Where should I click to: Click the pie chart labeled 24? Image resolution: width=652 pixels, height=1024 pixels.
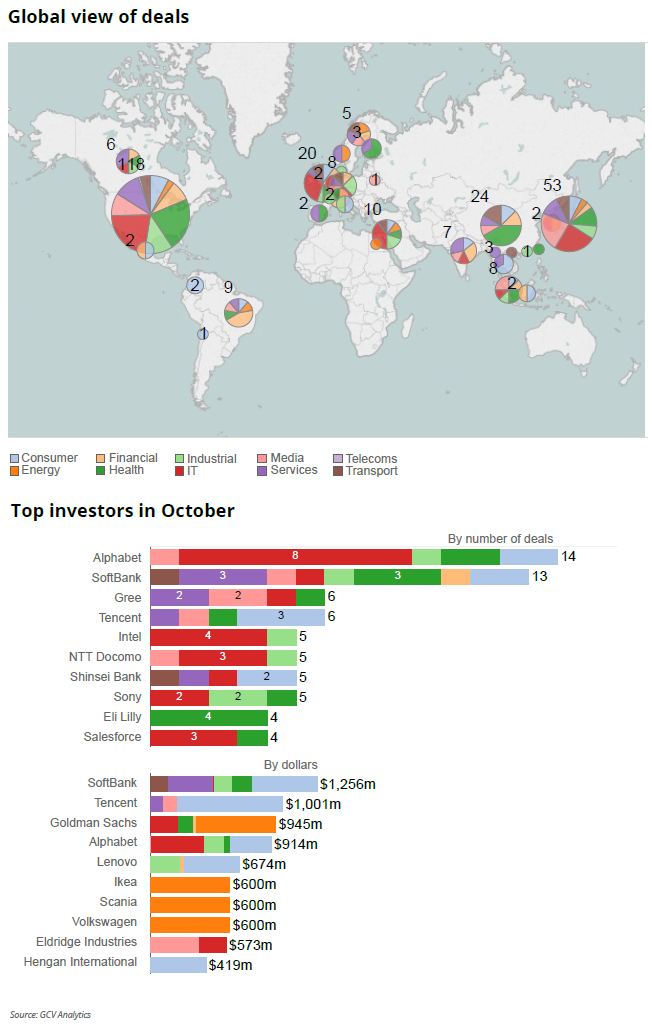tap(501, 225)
